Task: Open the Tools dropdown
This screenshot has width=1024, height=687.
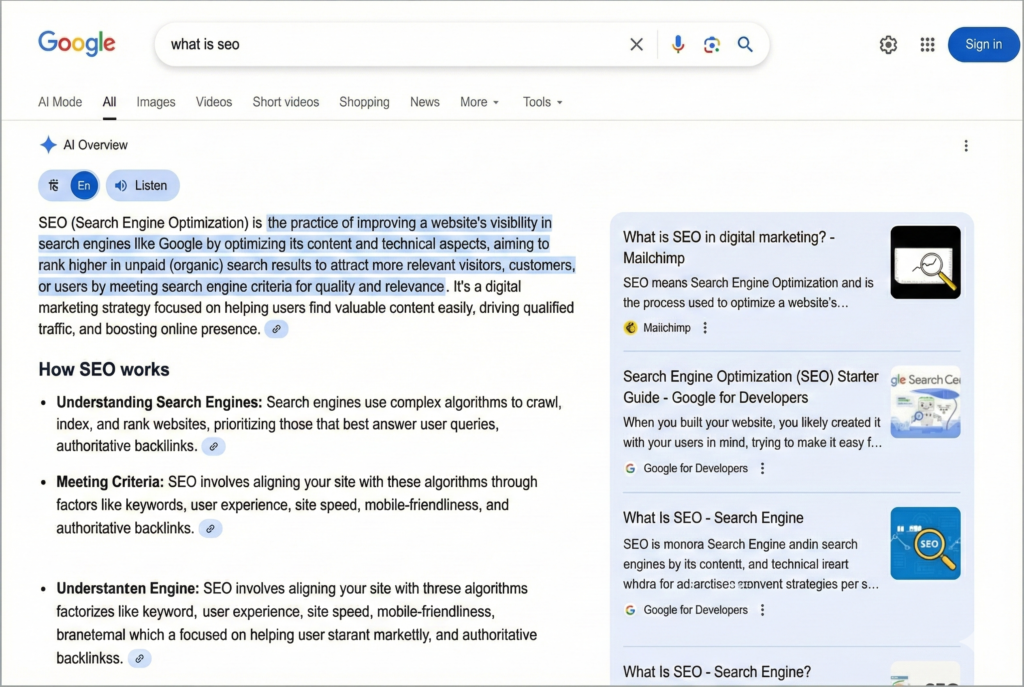Action: [541, 102]
